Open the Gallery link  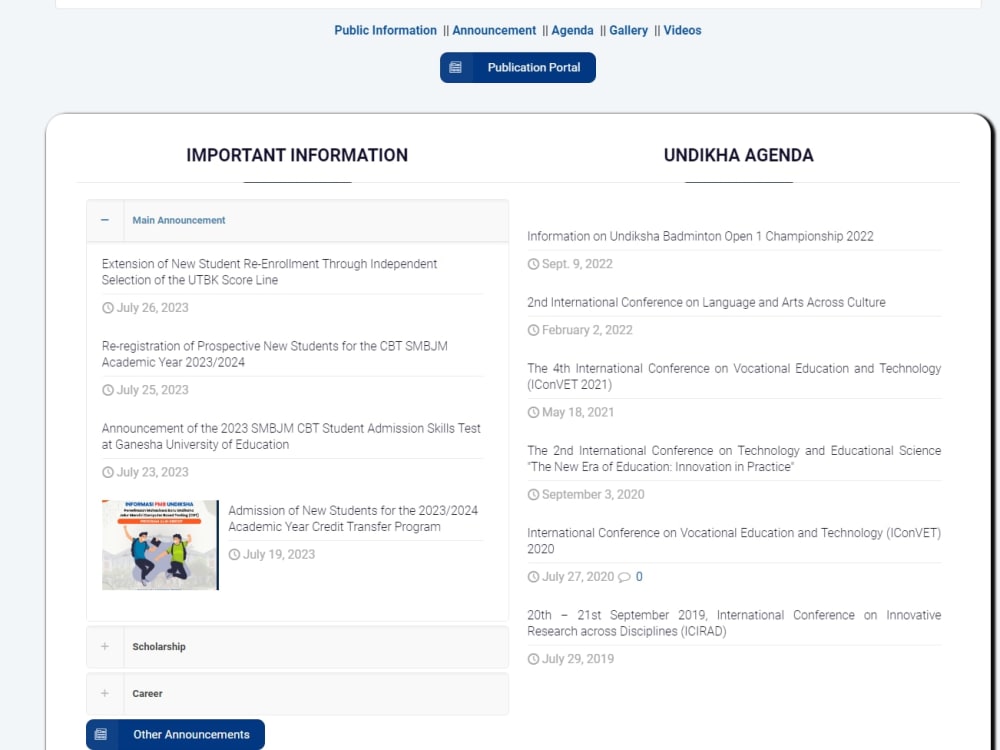tap(628, 30)
